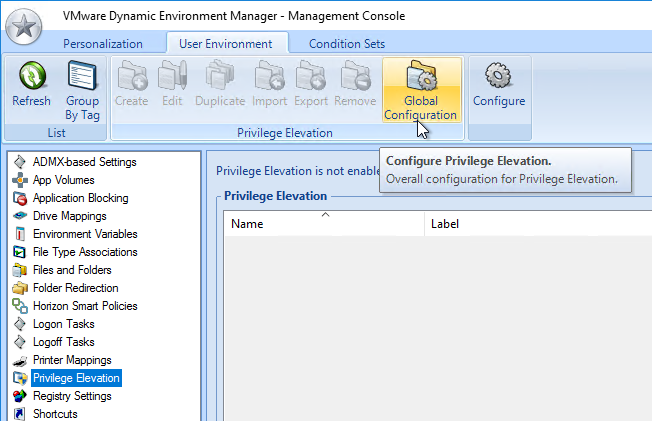
Task: Sort the list by Label column
Action: point(538,224)
